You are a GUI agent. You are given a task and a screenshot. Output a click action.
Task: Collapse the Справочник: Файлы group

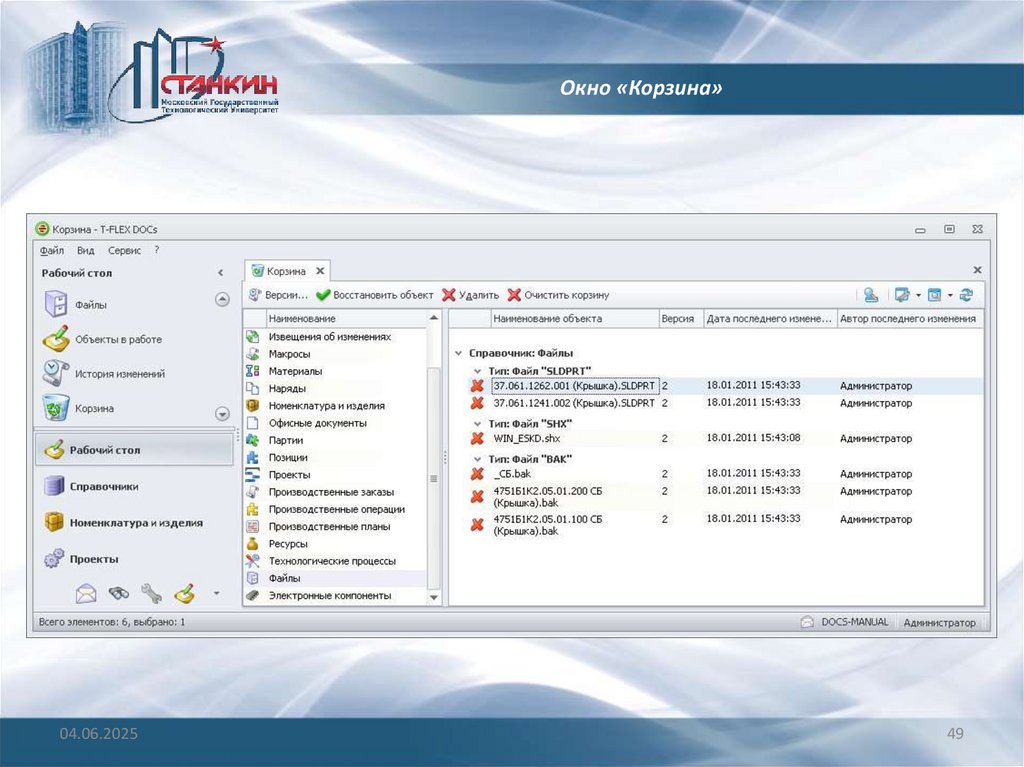(458, 353)
